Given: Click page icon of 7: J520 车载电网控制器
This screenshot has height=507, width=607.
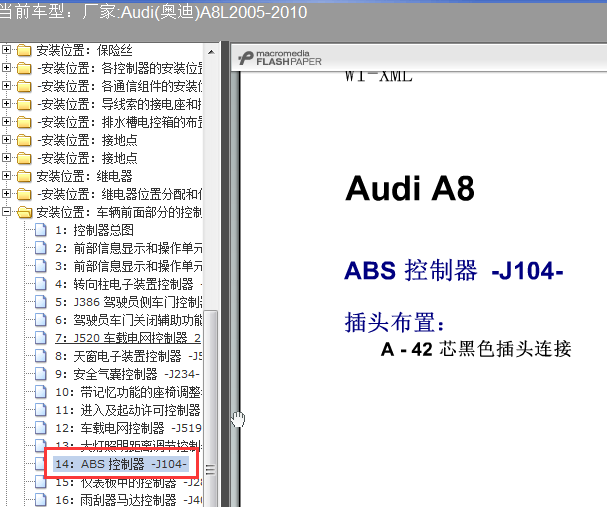Looking at the screenshot, I should coord(41,338).
